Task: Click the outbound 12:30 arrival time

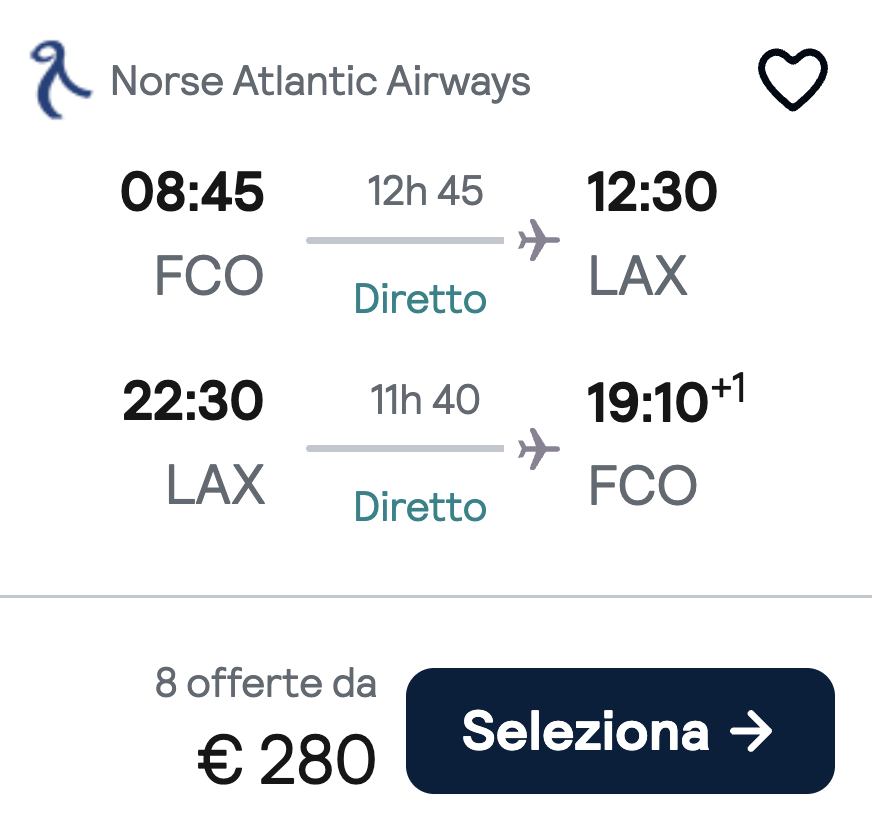Action: click(x=652, y=193)
